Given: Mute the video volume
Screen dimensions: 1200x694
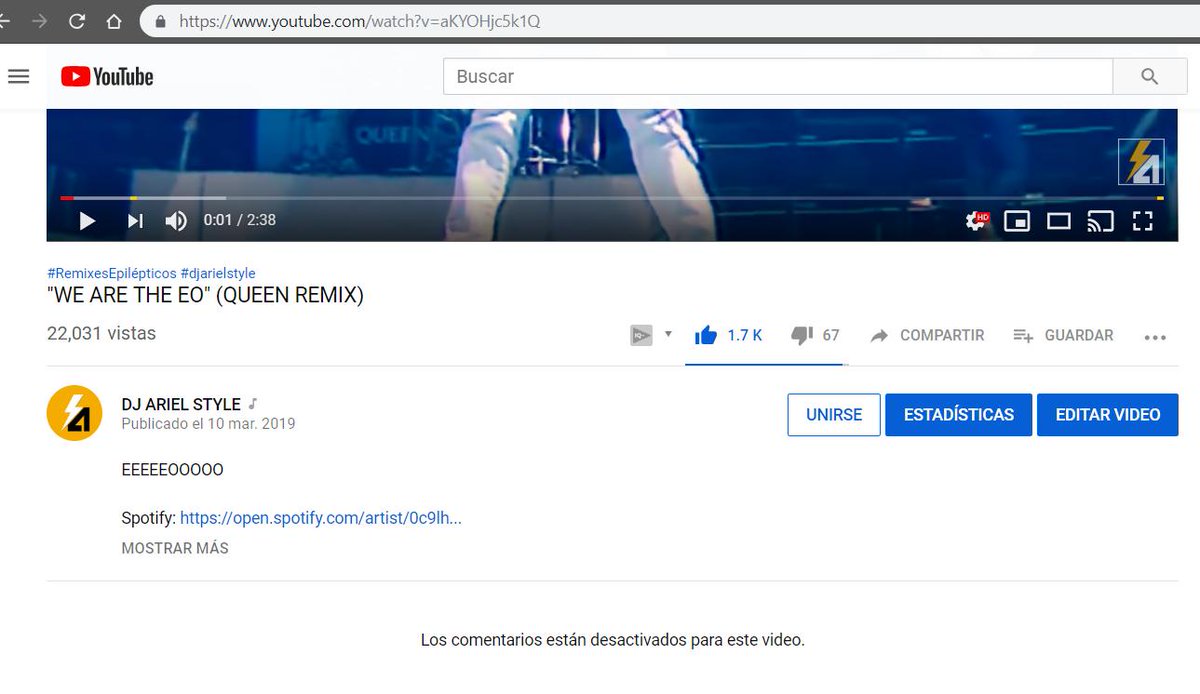Looking at the screenshot, I should point(176,221).
